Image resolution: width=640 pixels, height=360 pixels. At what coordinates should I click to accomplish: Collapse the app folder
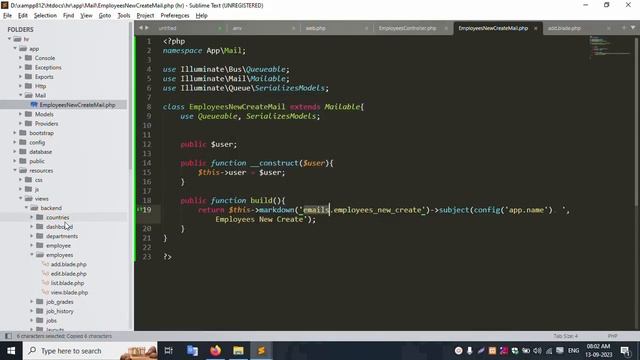click(x=15, y=49)
